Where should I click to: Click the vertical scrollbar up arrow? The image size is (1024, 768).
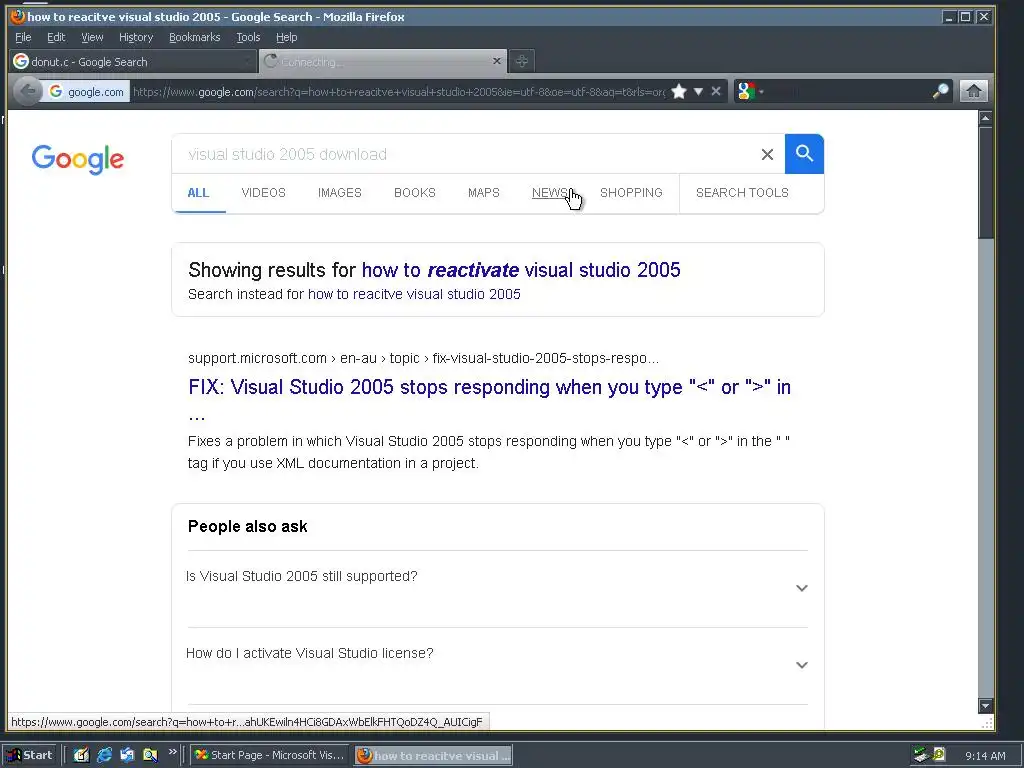[985, 118]
